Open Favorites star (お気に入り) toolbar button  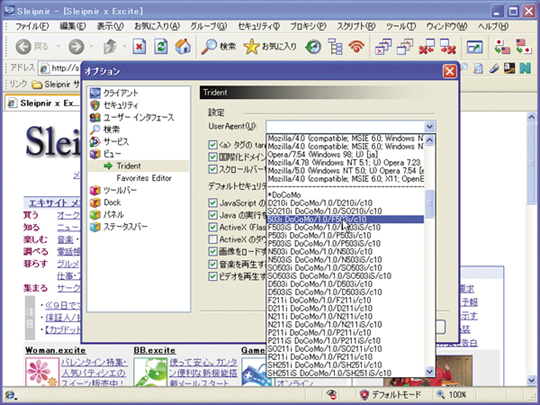pyautogui.click(x=270, y=46)
